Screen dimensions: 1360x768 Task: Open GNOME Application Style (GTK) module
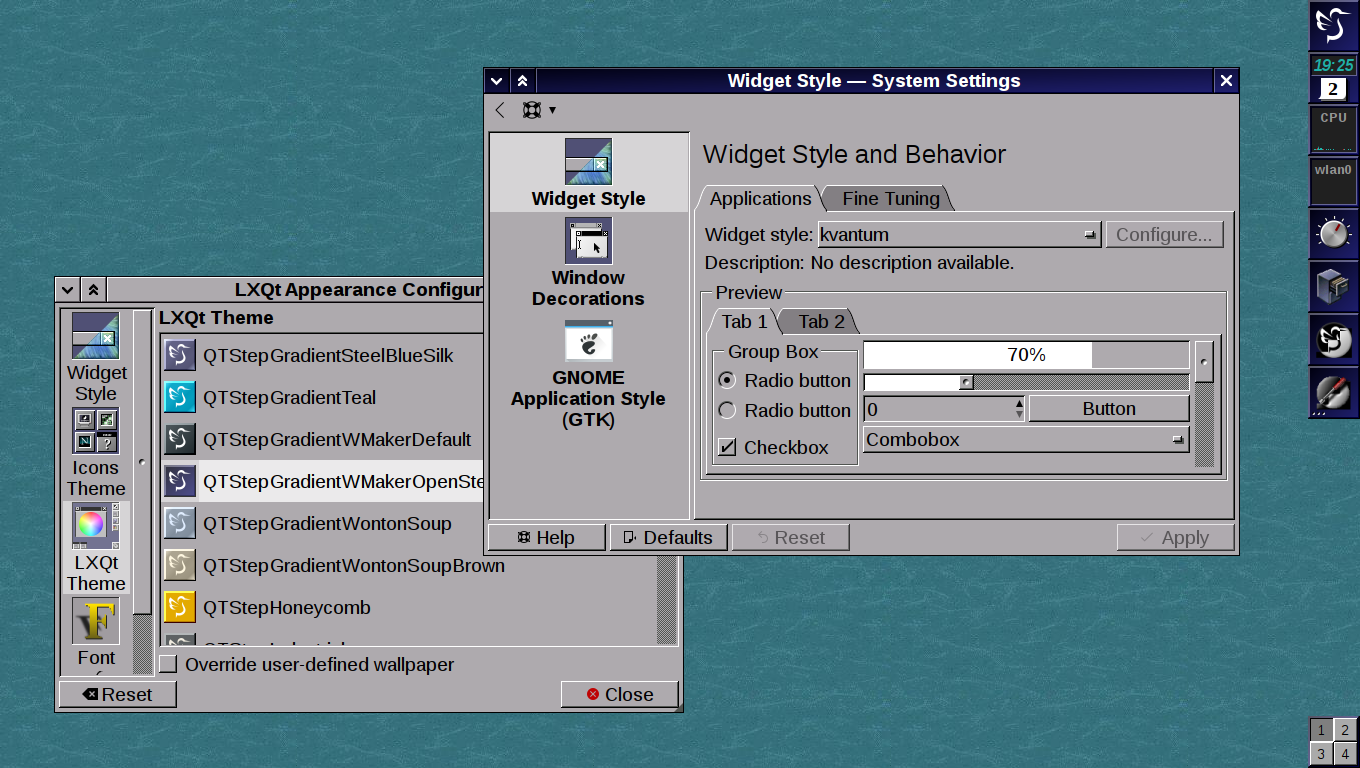point(588,375)
